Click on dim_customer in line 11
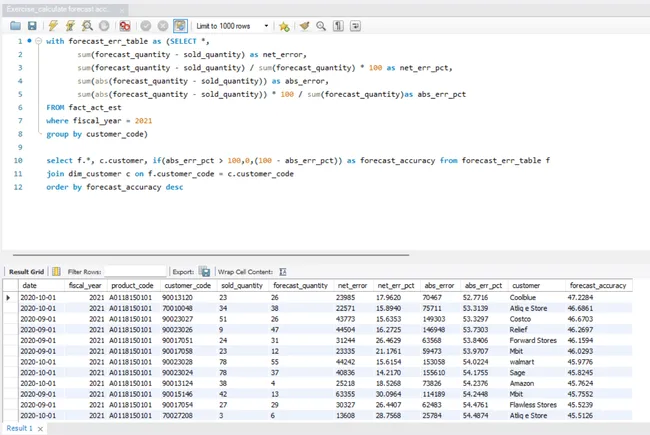The image size is (650, 435). [95, 174]
